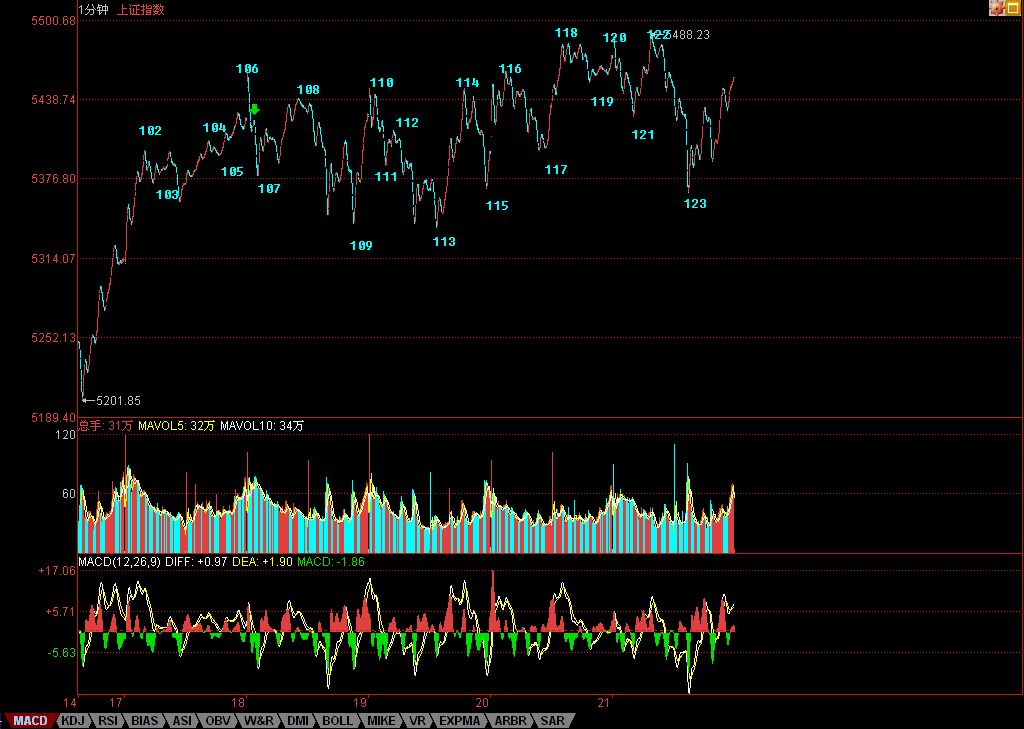Click the 上证指数 chart title
This screenshot has width=1024, height=729.
pyautogui.click(x=141, y=9)
